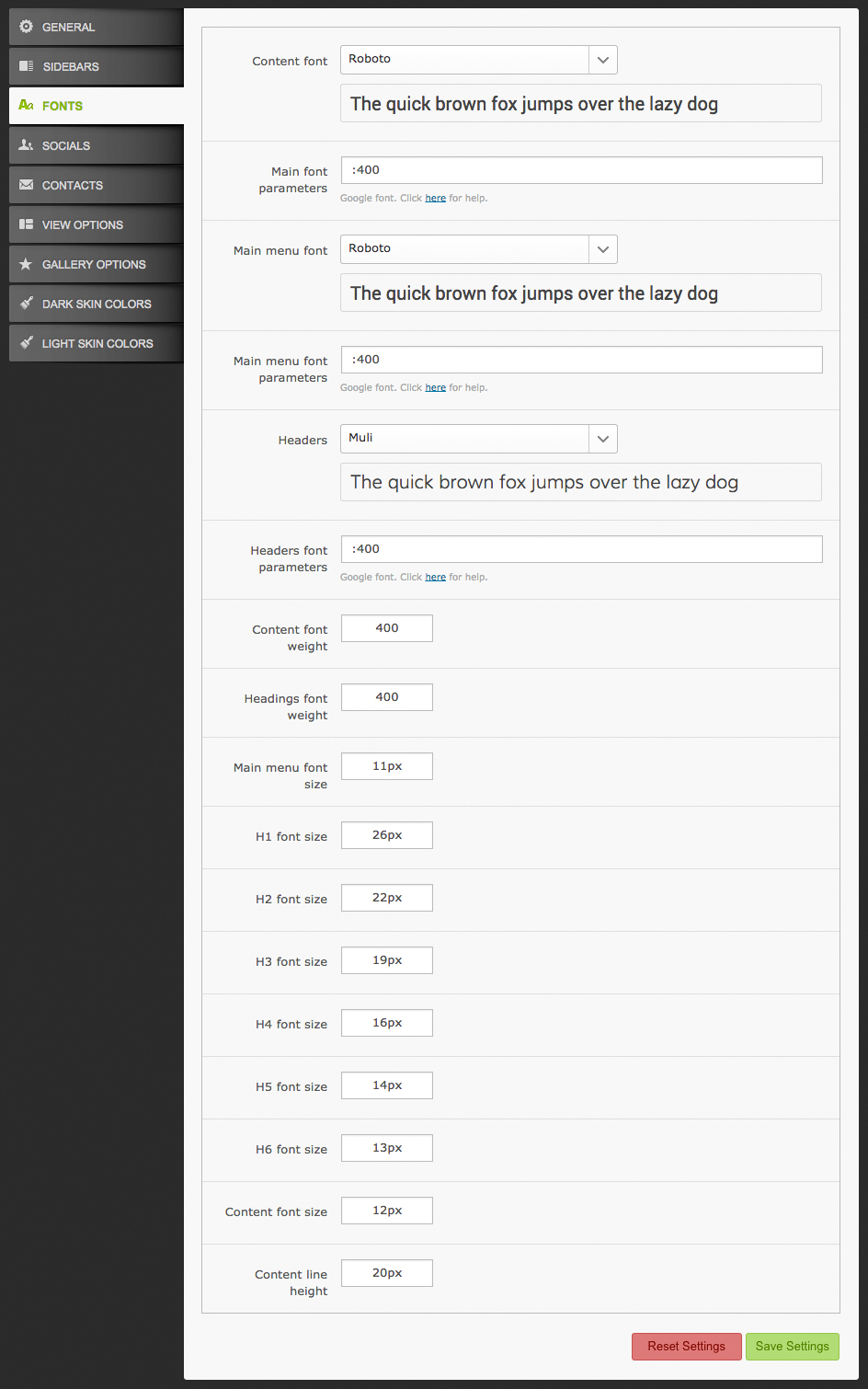This screenshot has width=868, height=1389.
Task: Click the brush icon for Dark Skin Colors
Action: (26, 304)
